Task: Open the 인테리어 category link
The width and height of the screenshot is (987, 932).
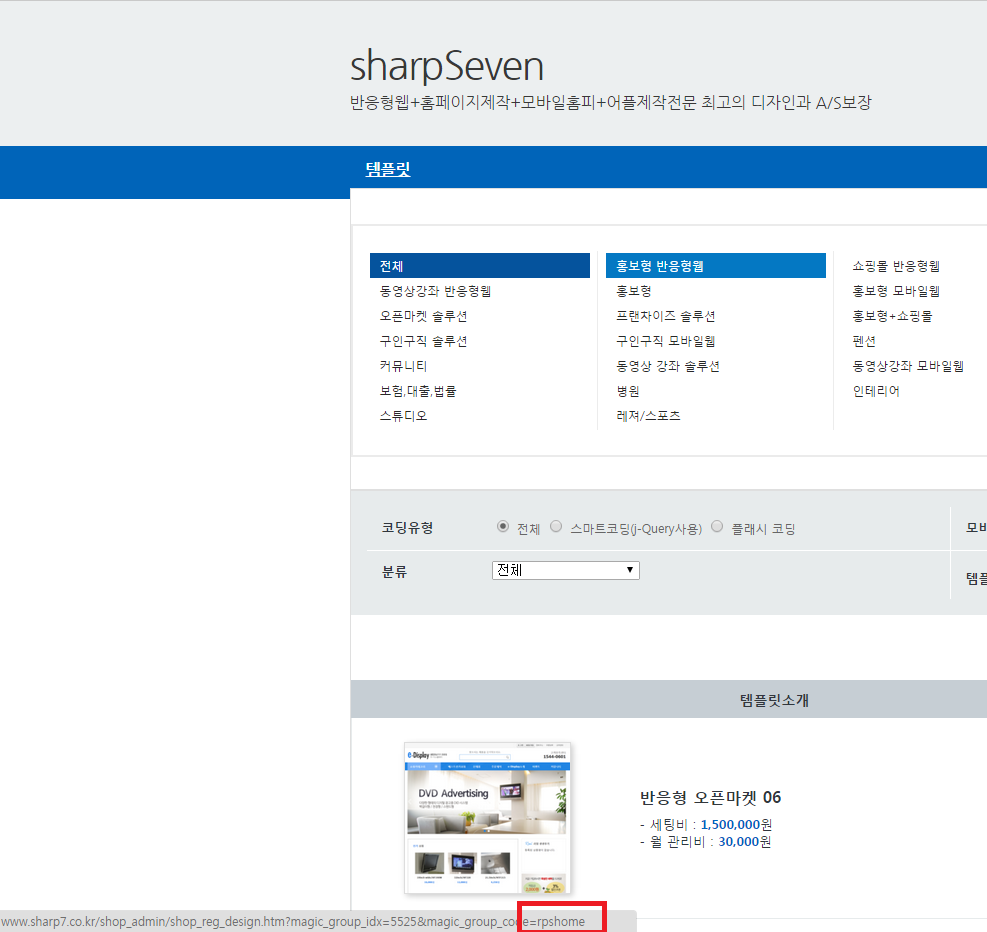Action: (x=876, y=391)
